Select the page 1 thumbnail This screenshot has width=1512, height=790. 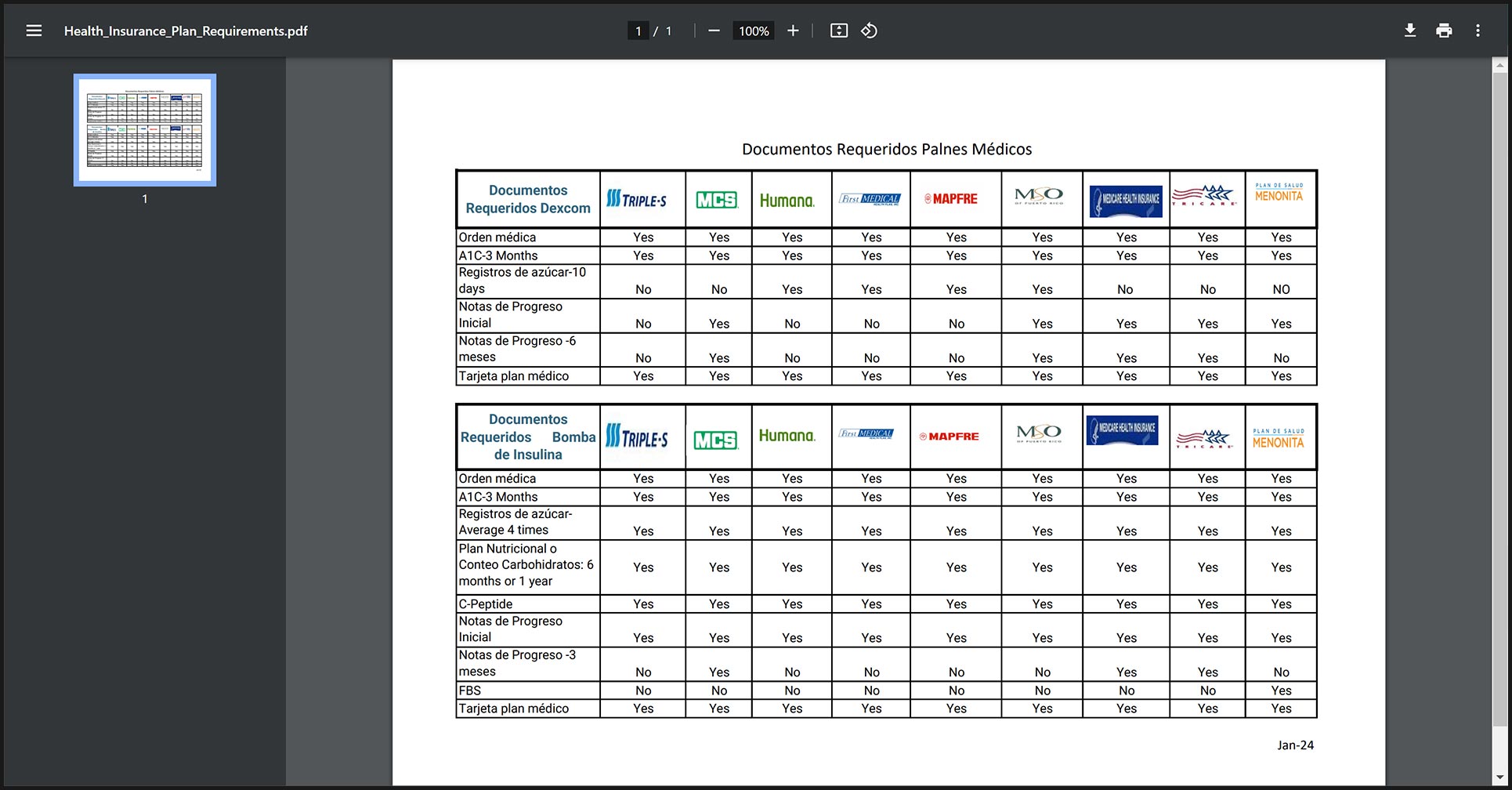[x=145, y=130]
